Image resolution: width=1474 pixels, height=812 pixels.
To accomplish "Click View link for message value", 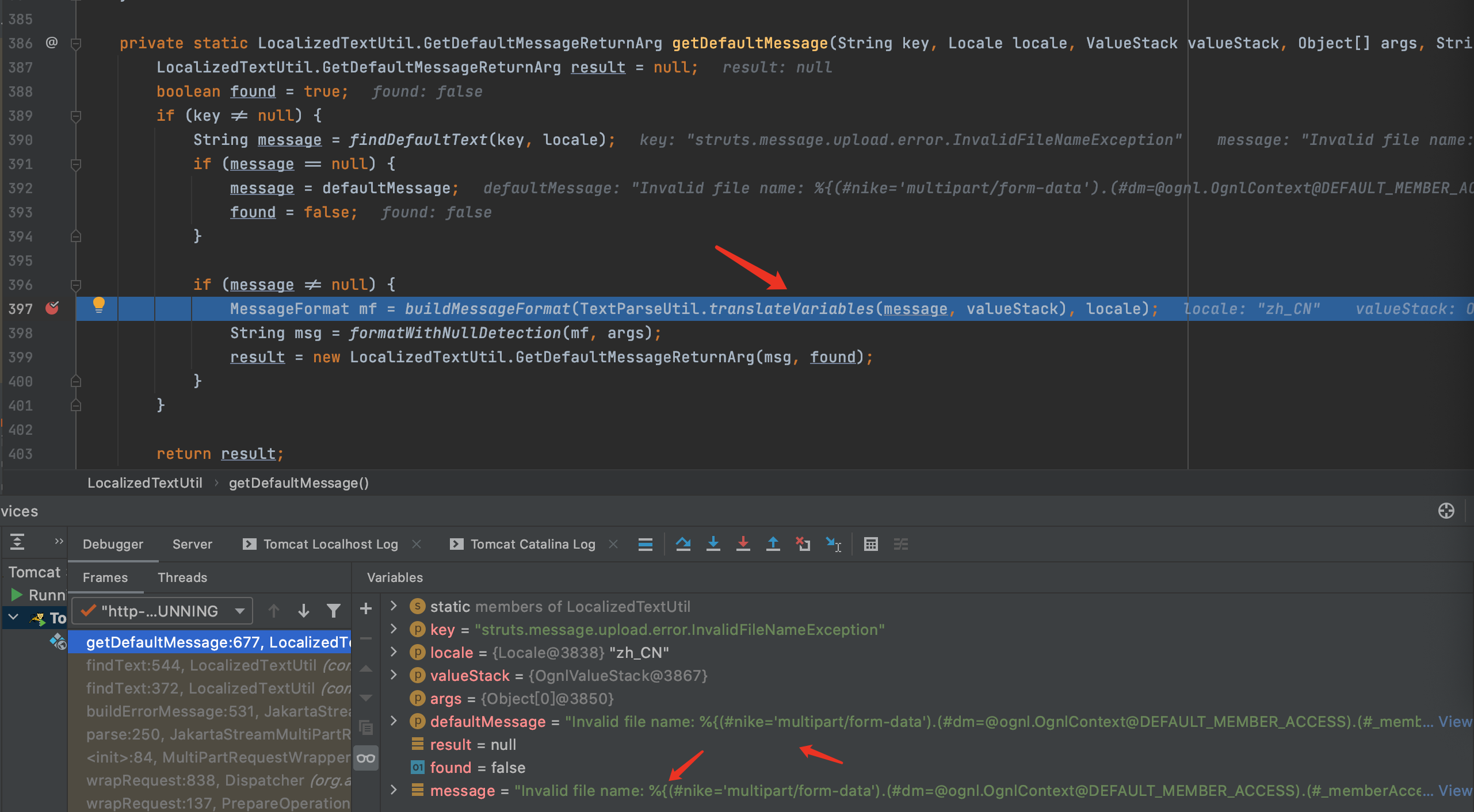I will pos(1455,790).
